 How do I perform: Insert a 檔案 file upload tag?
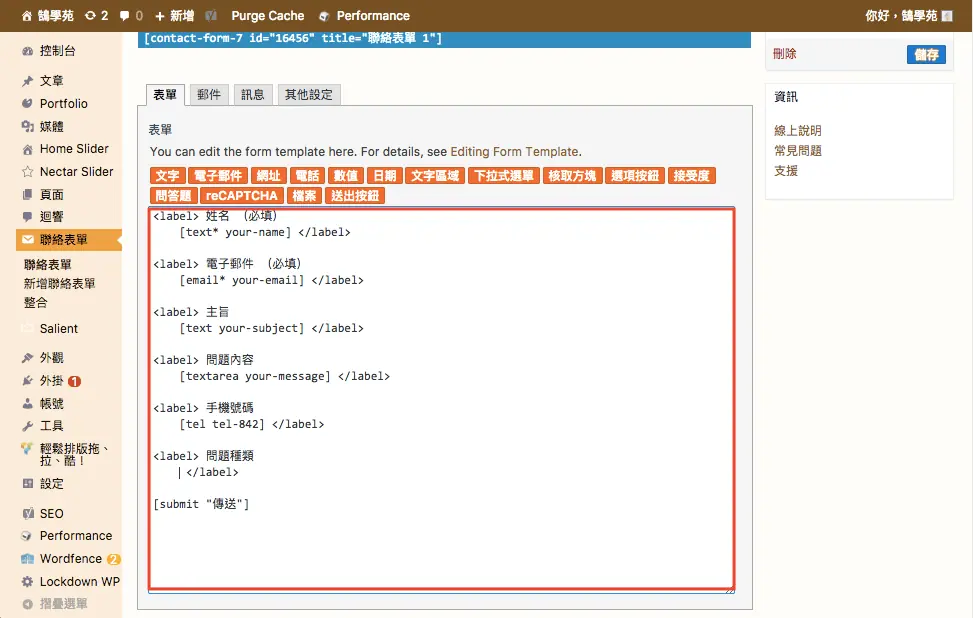click(x=304, y=196)
